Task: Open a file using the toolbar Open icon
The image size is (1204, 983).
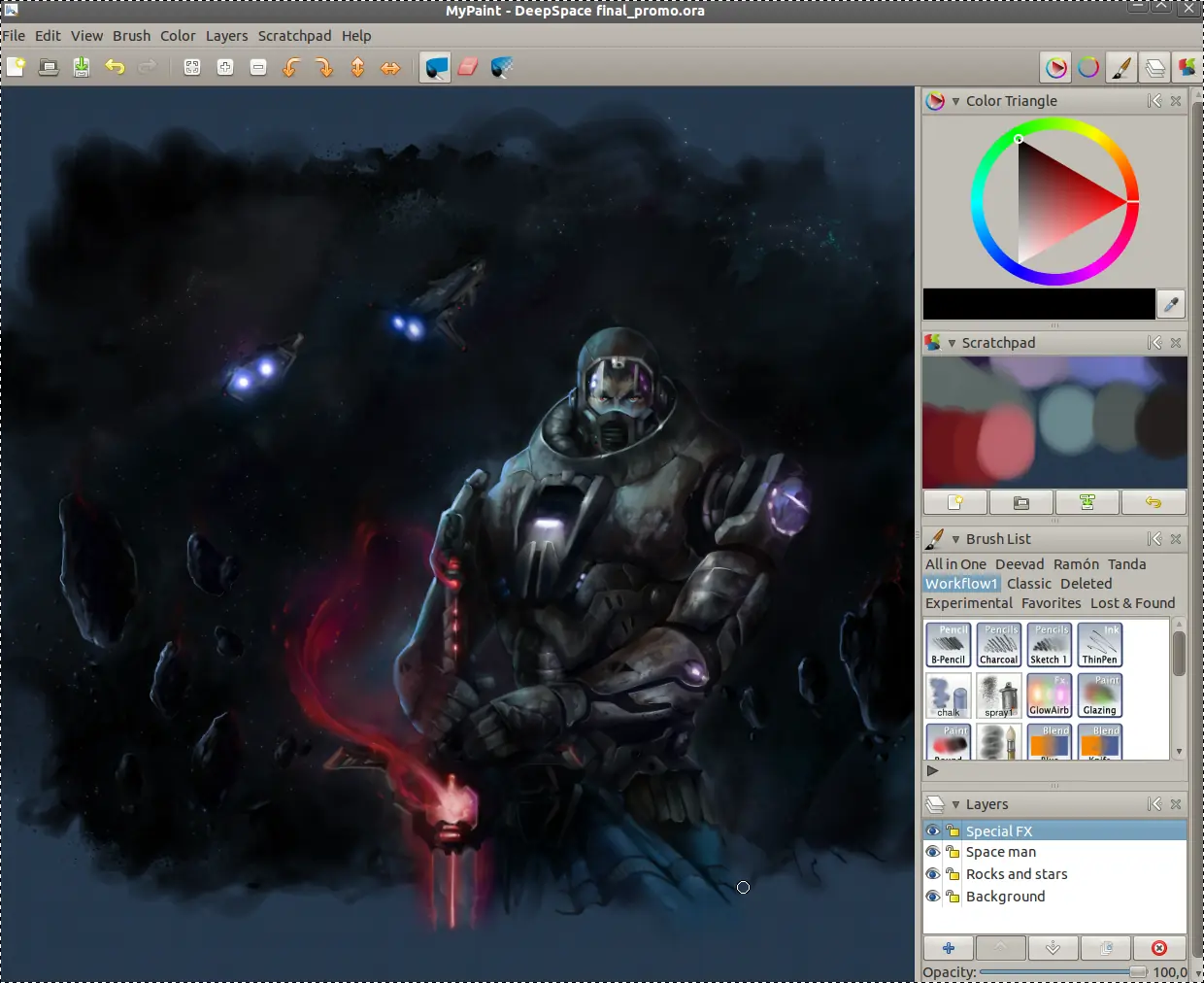Action: coord(49,67)
